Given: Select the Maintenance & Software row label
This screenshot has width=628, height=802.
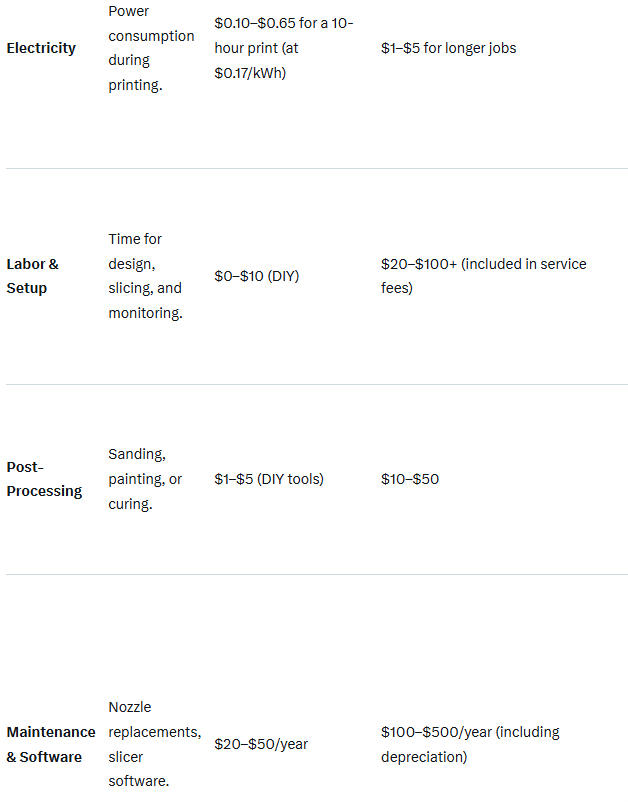Looking at the screenshot, I should coord(50,745).
